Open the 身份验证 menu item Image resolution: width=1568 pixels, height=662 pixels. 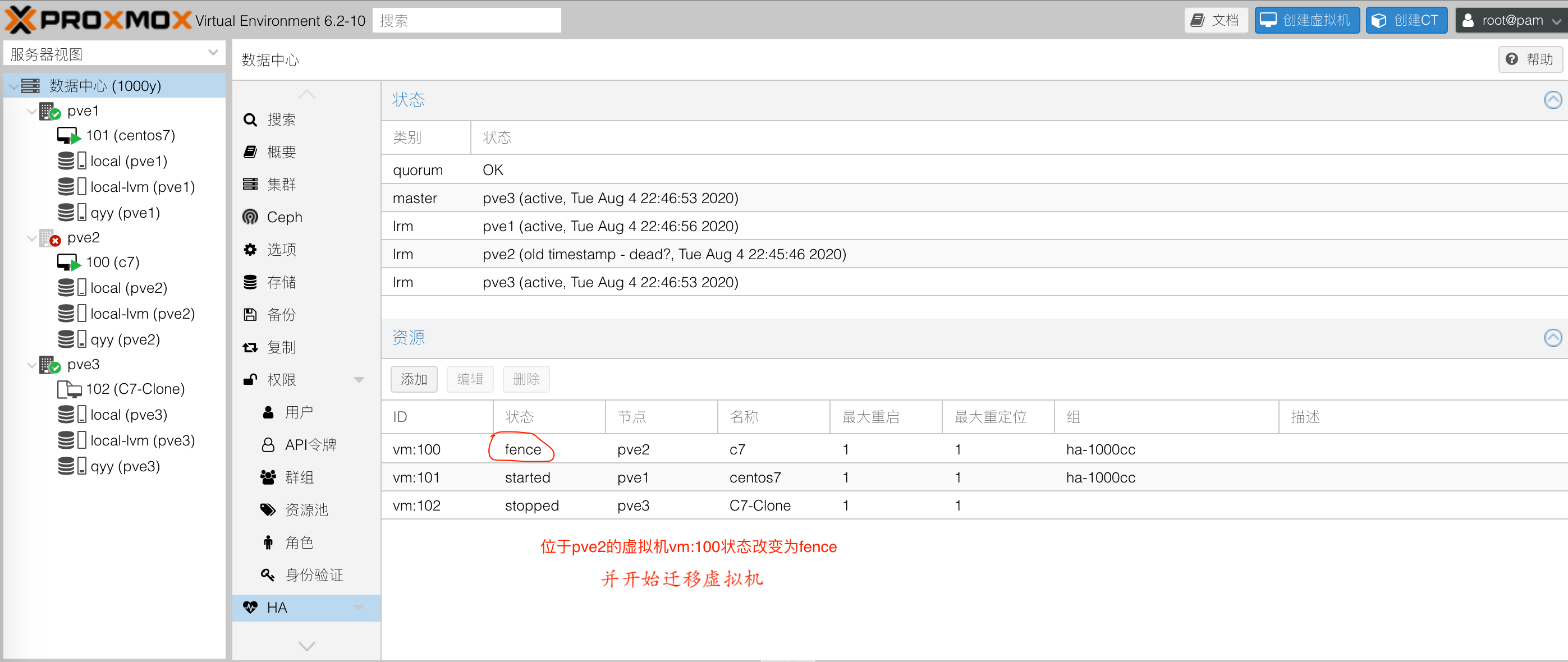(306, 575)
